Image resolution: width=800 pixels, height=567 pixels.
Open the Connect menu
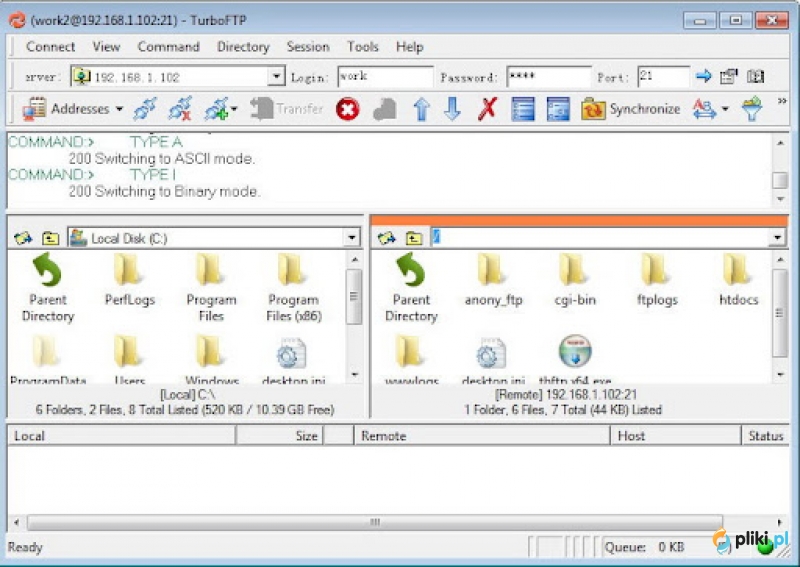point(51,47)
